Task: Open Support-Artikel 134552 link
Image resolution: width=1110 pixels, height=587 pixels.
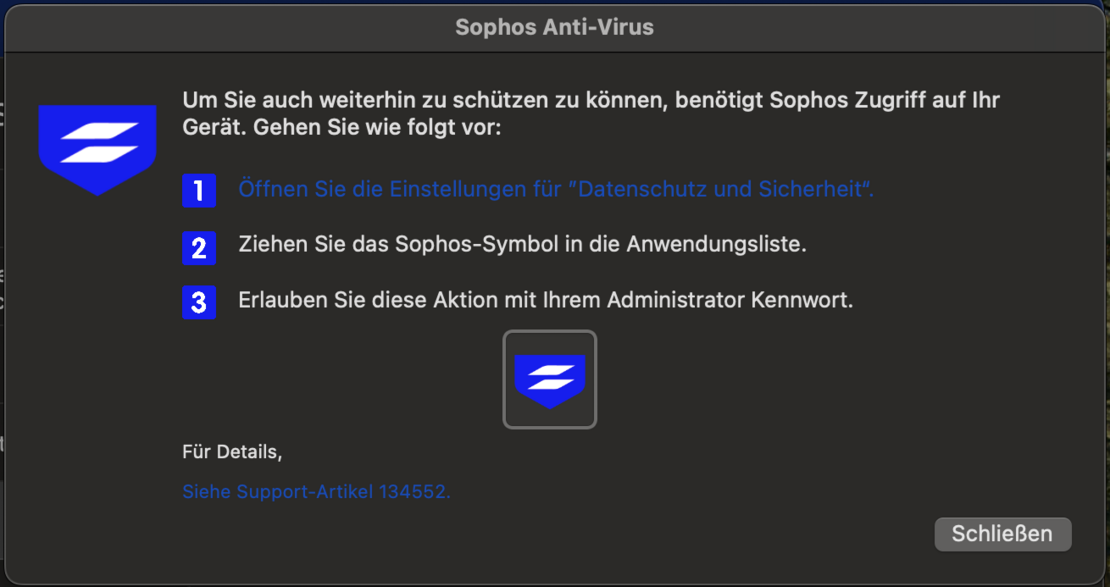Action: [316, 491]
